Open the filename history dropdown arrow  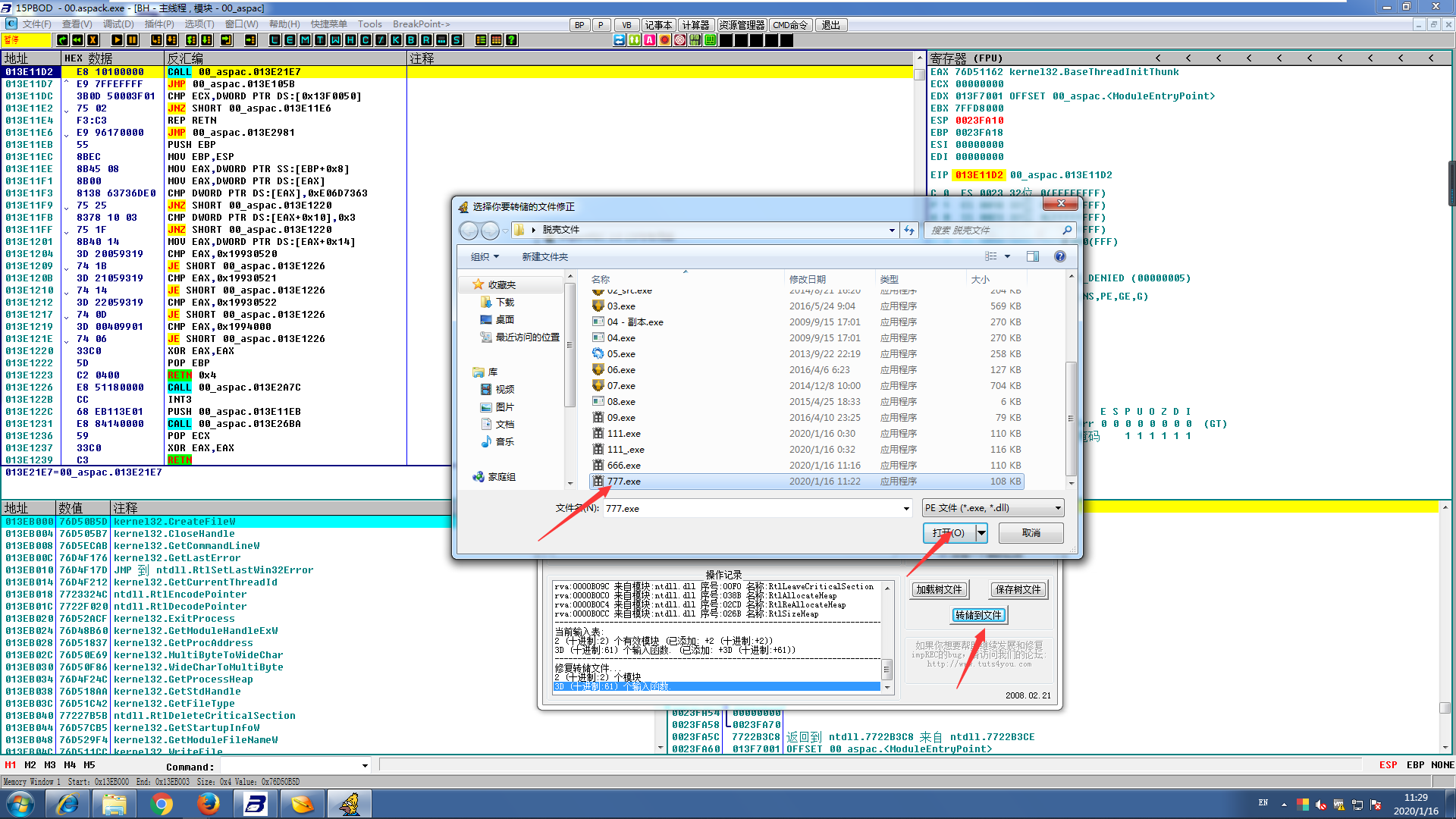(x=906, y=509)
